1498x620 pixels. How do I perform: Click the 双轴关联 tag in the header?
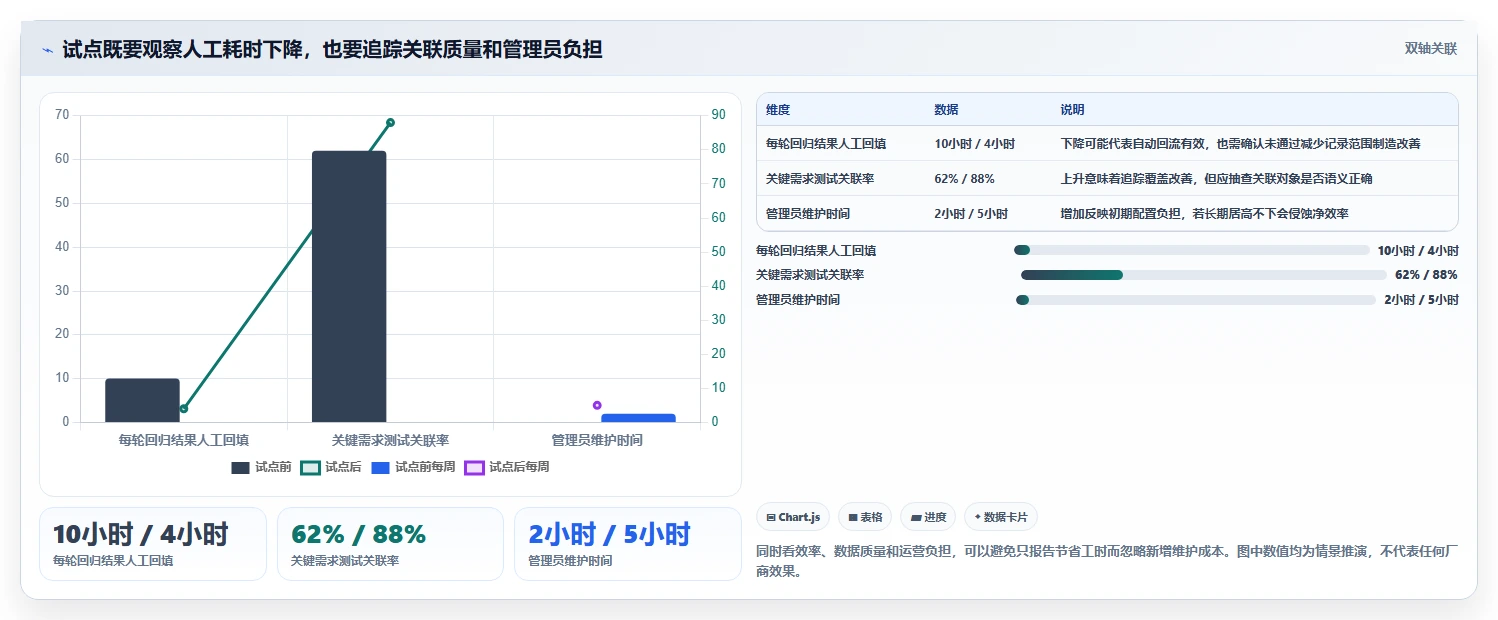pyautogui.click(x=1431, y=49)
